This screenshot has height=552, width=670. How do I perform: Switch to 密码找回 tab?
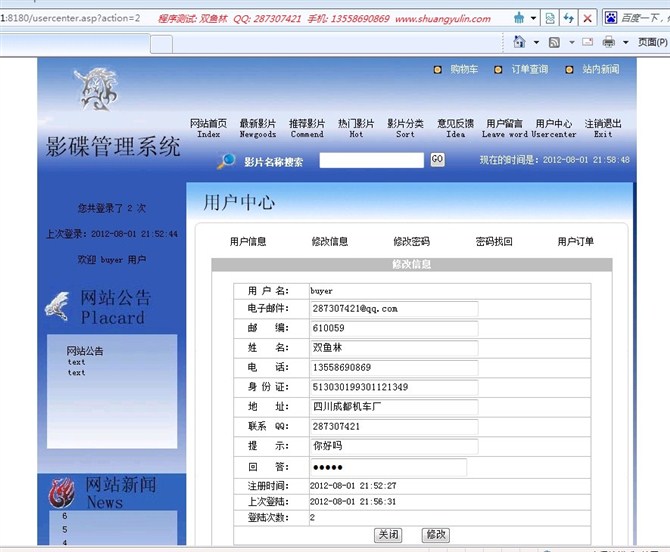pyautogui.click(x=494, y=242)
